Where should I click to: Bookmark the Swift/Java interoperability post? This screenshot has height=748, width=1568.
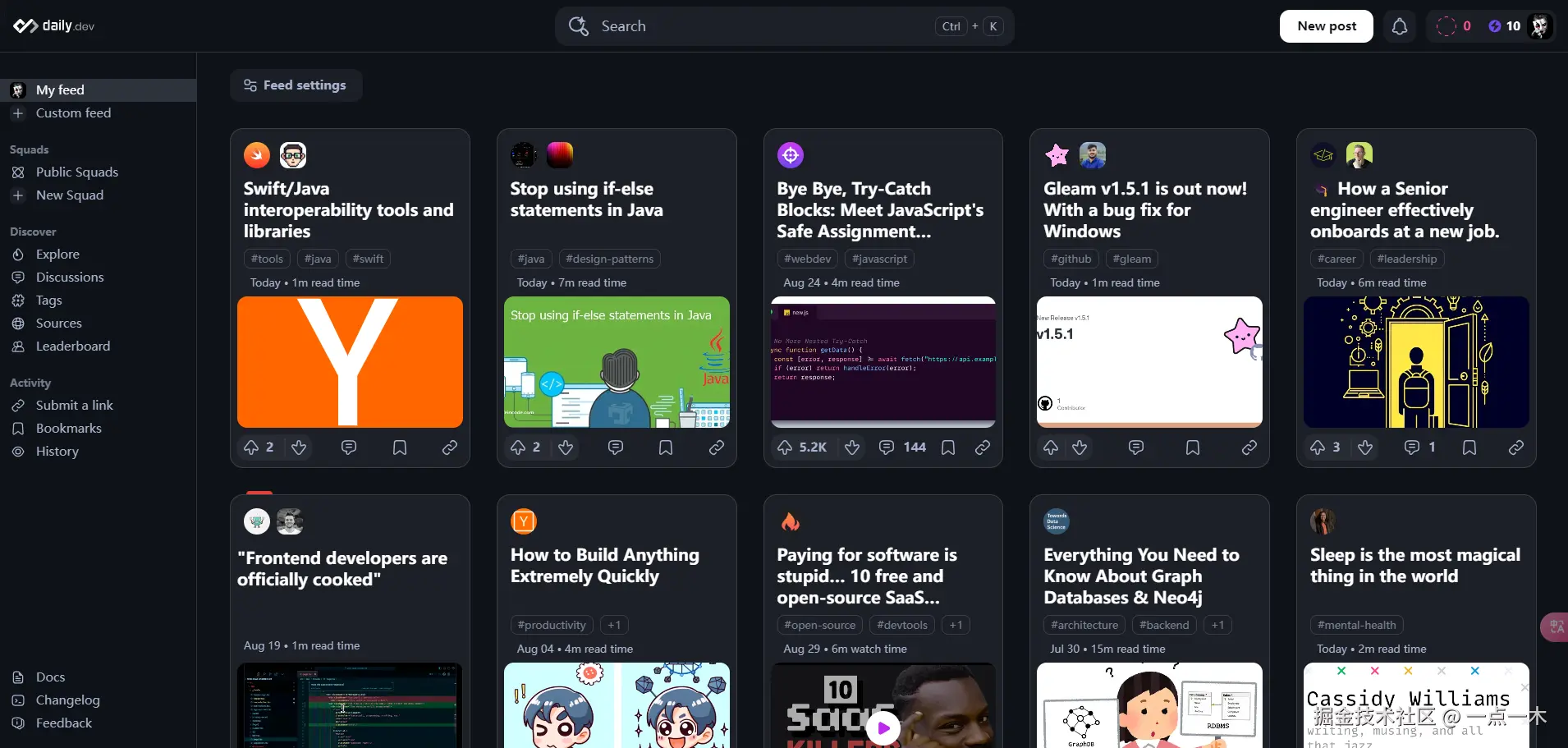pyautogui.click(x=399, y=447)
